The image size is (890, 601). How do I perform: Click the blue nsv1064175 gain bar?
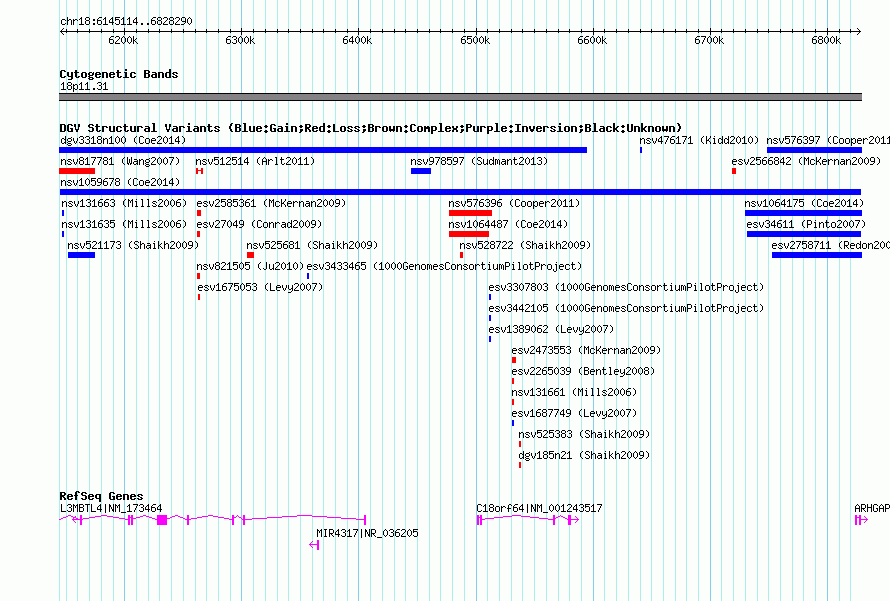[x=804, y=213]
